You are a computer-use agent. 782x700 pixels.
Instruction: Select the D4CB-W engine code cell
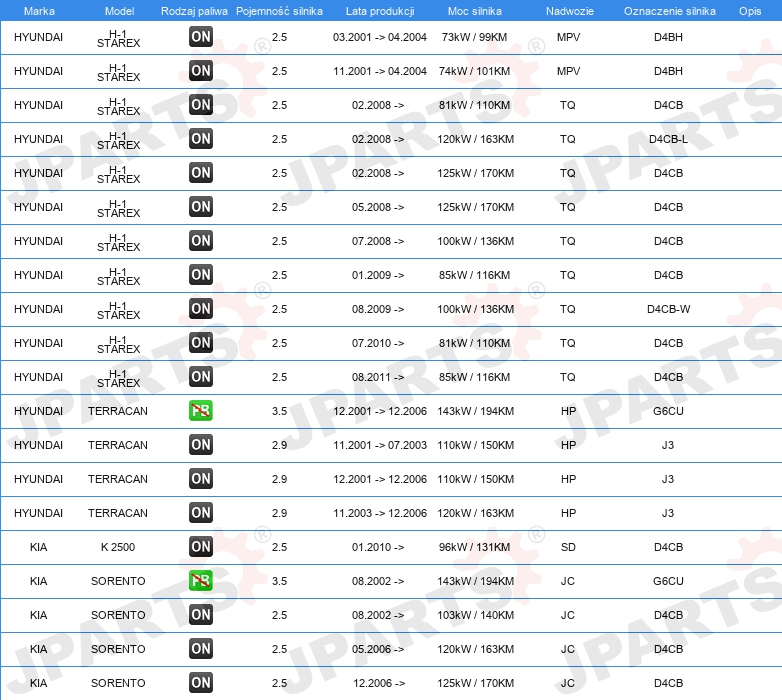point(668,309)
